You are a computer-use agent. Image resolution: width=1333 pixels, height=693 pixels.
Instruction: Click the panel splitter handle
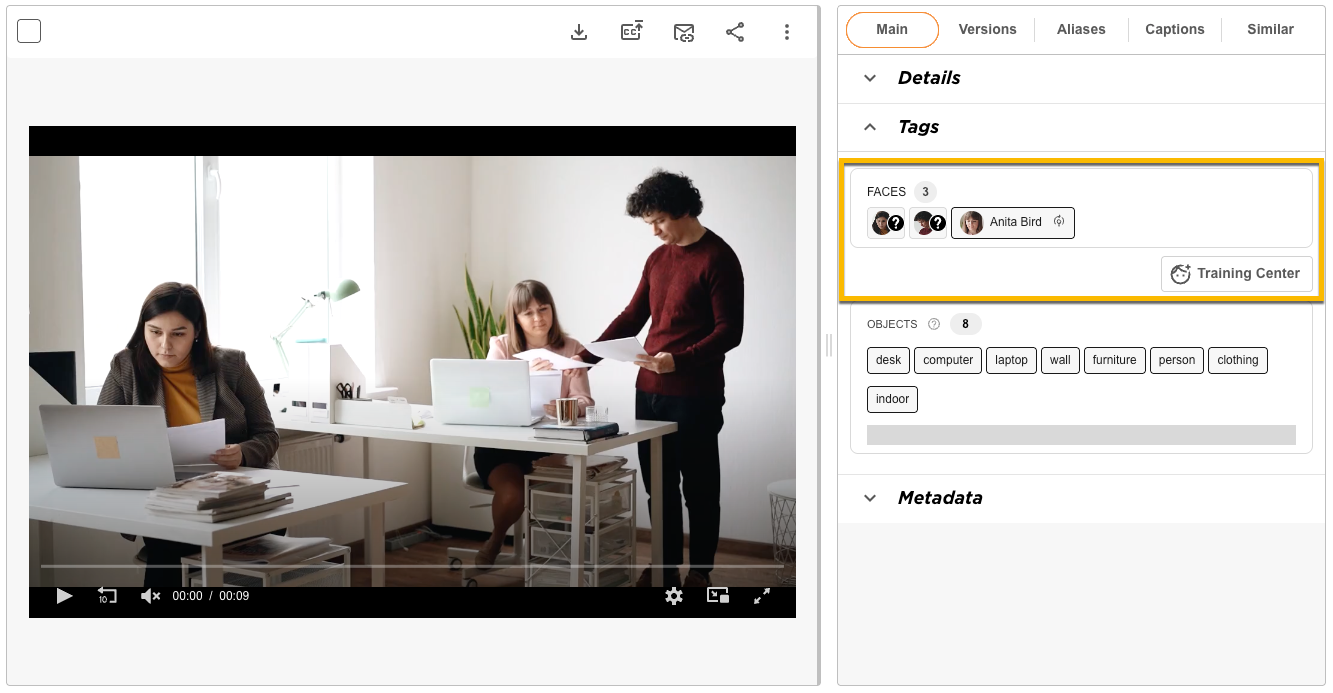coord(828,345)
